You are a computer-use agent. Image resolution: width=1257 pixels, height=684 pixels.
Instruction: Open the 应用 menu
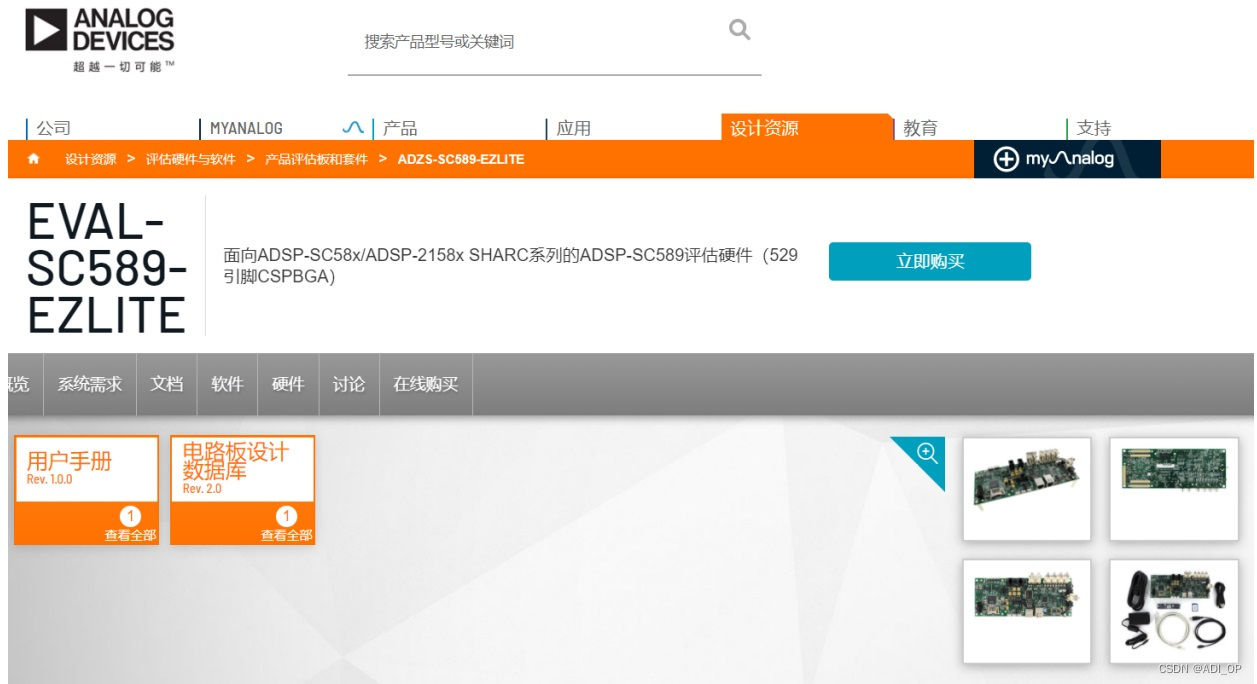pos(574,128)
